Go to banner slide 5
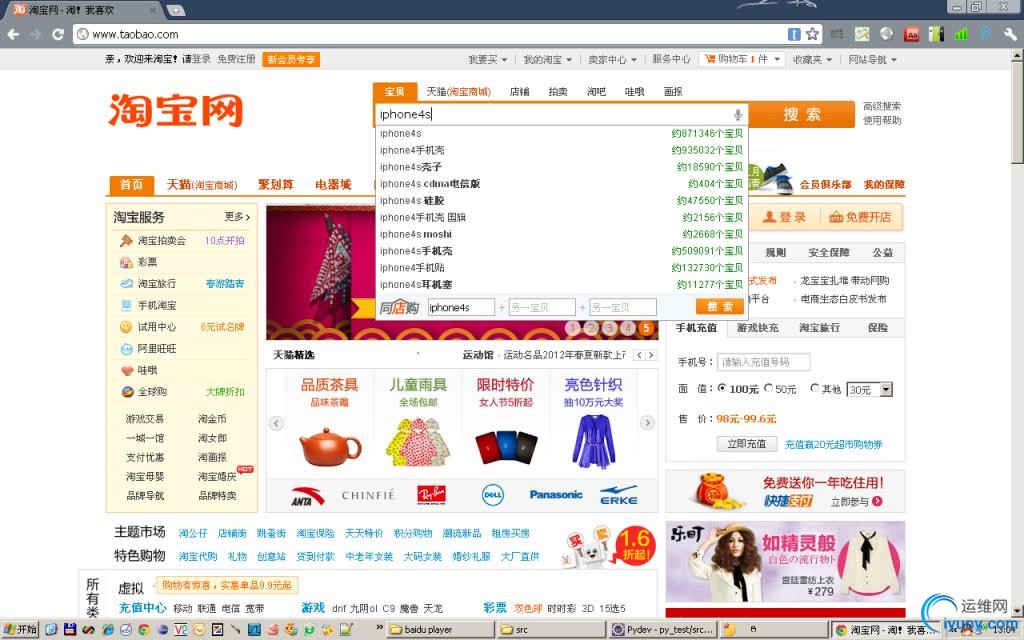This screenshot has width=1024, height=640. 646,328
